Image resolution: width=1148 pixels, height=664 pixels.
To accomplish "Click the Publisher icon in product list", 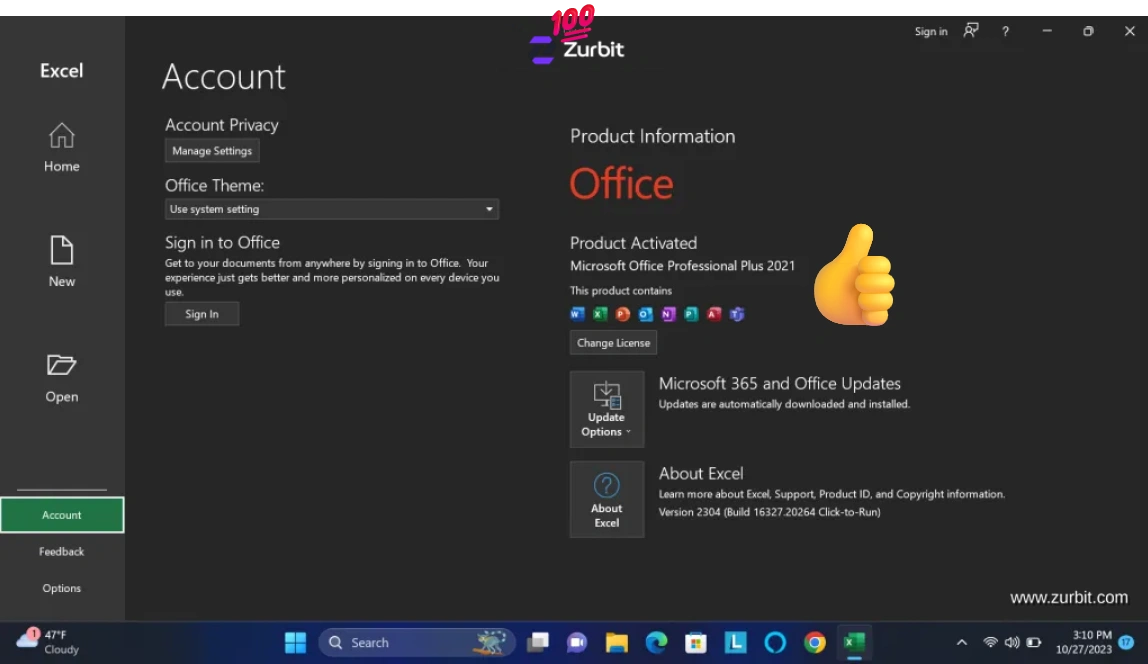I will point(690,314).
